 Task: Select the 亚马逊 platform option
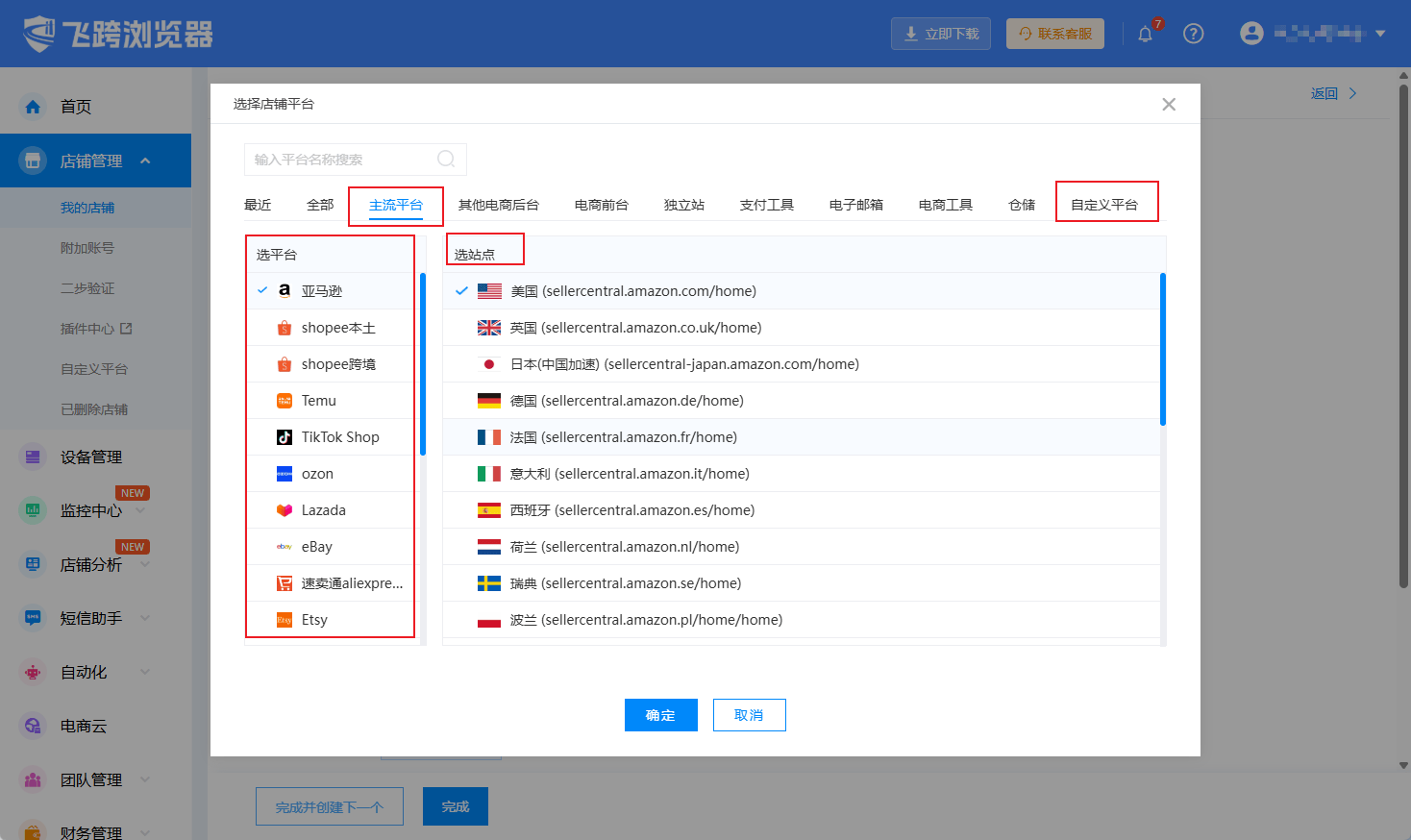321,291
